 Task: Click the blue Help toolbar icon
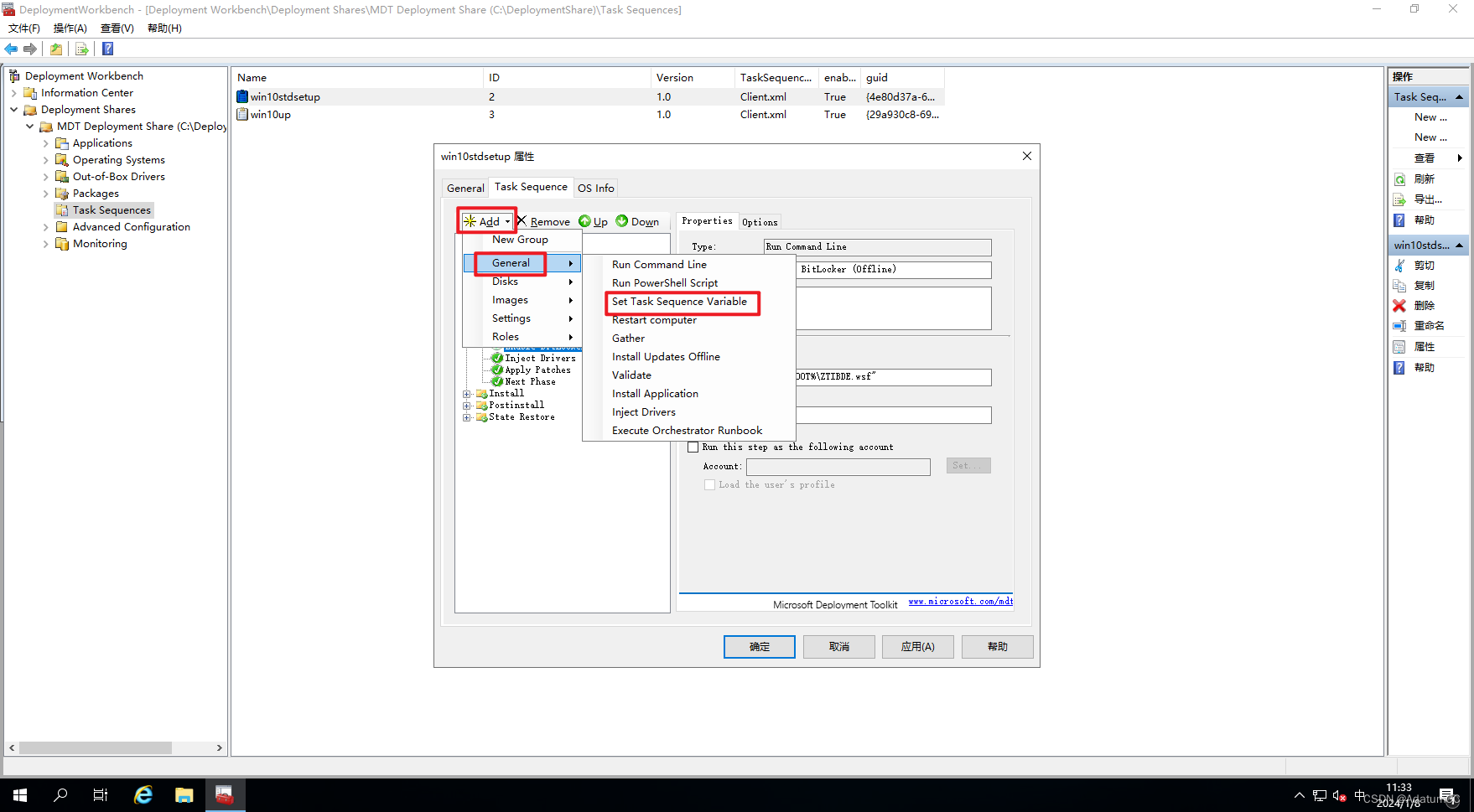pos(107,49)
